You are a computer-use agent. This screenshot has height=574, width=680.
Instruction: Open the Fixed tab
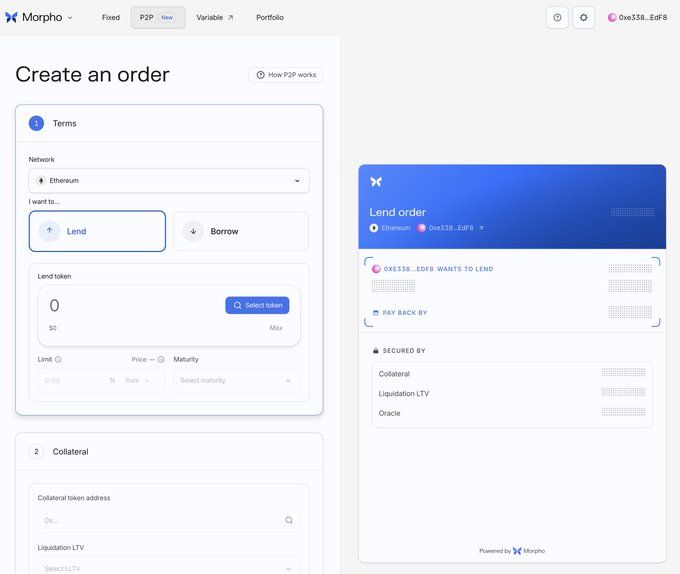pos(111,17)
